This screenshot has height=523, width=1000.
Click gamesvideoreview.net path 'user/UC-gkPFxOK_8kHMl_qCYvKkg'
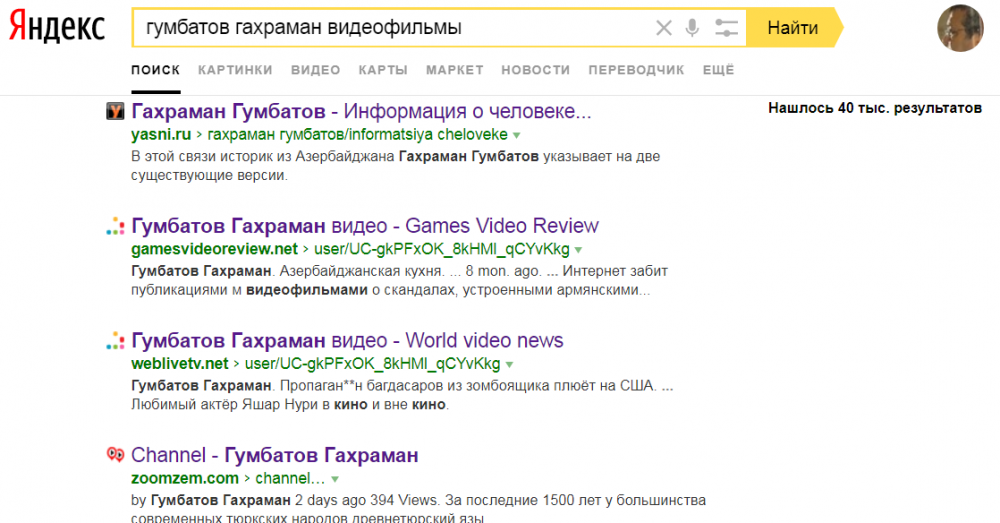tap(442, 249)
